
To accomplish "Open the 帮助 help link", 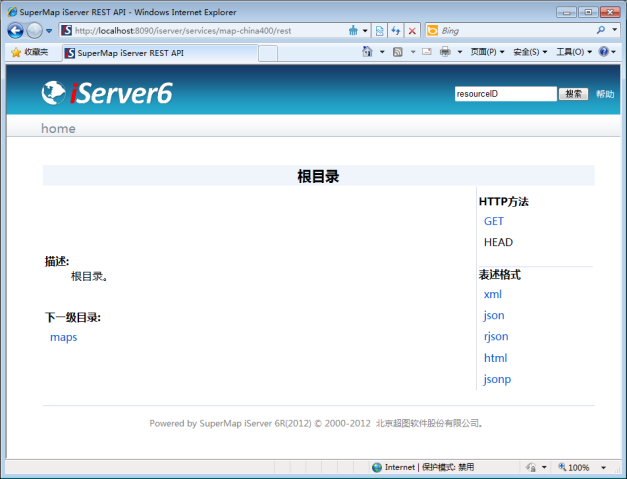I will (605, 94).
